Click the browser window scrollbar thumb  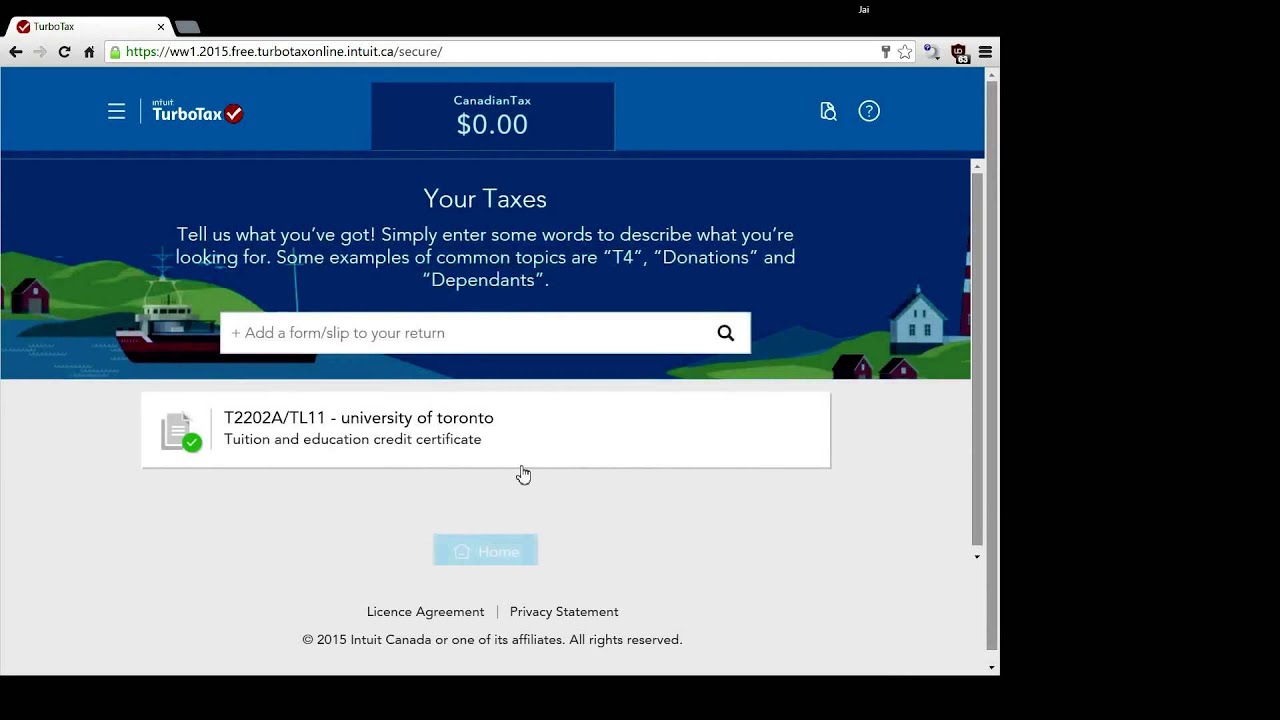click(992, 365)
